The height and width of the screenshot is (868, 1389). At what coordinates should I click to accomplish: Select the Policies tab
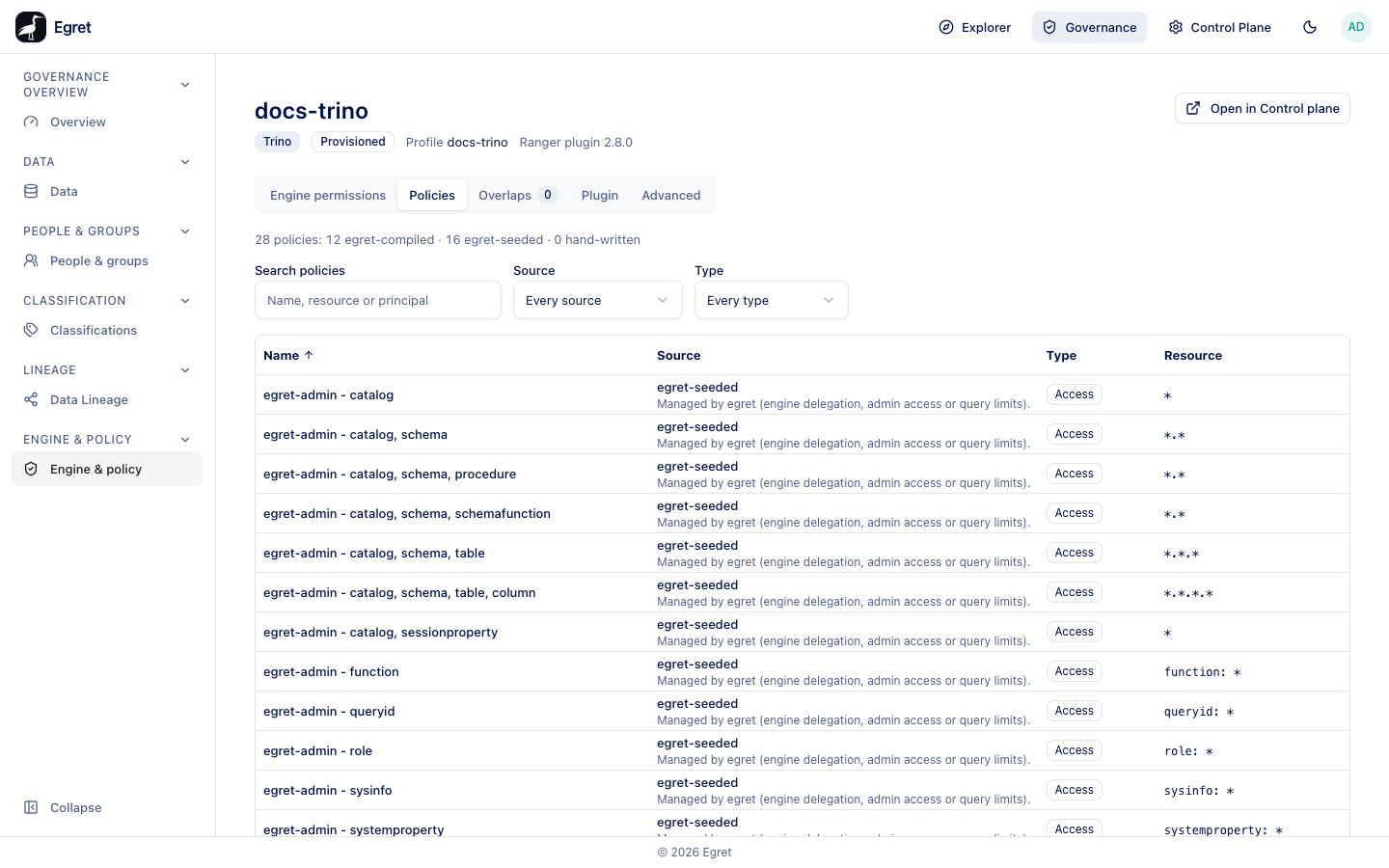[x=432, y=195]
